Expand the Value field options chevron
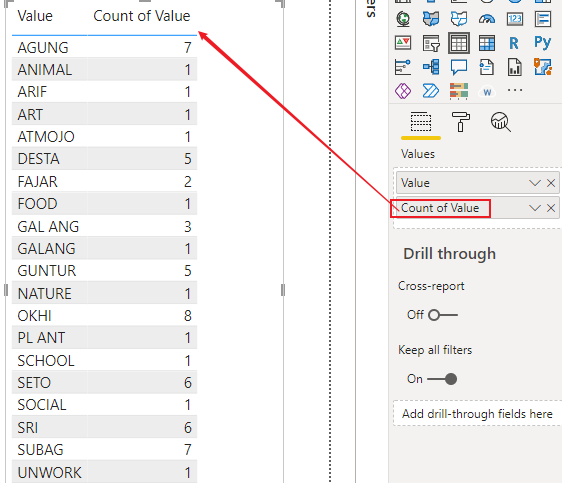 click(x=535, y=183)
